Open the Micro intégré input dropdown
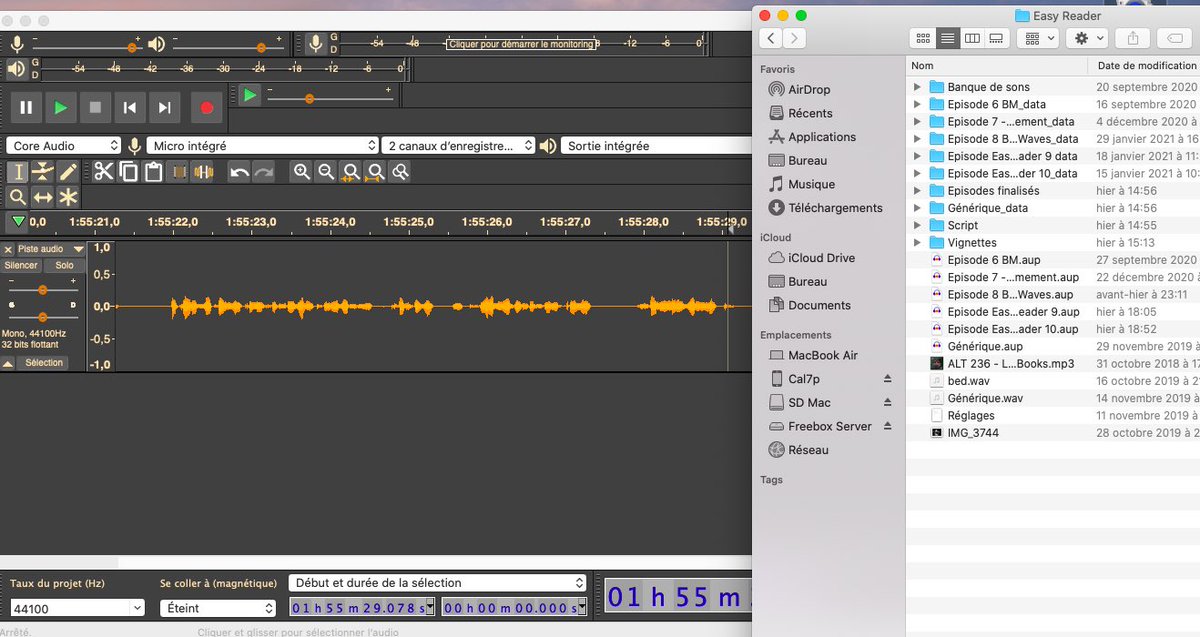This screenshot has height=637, width=1200. pos(262,145)
